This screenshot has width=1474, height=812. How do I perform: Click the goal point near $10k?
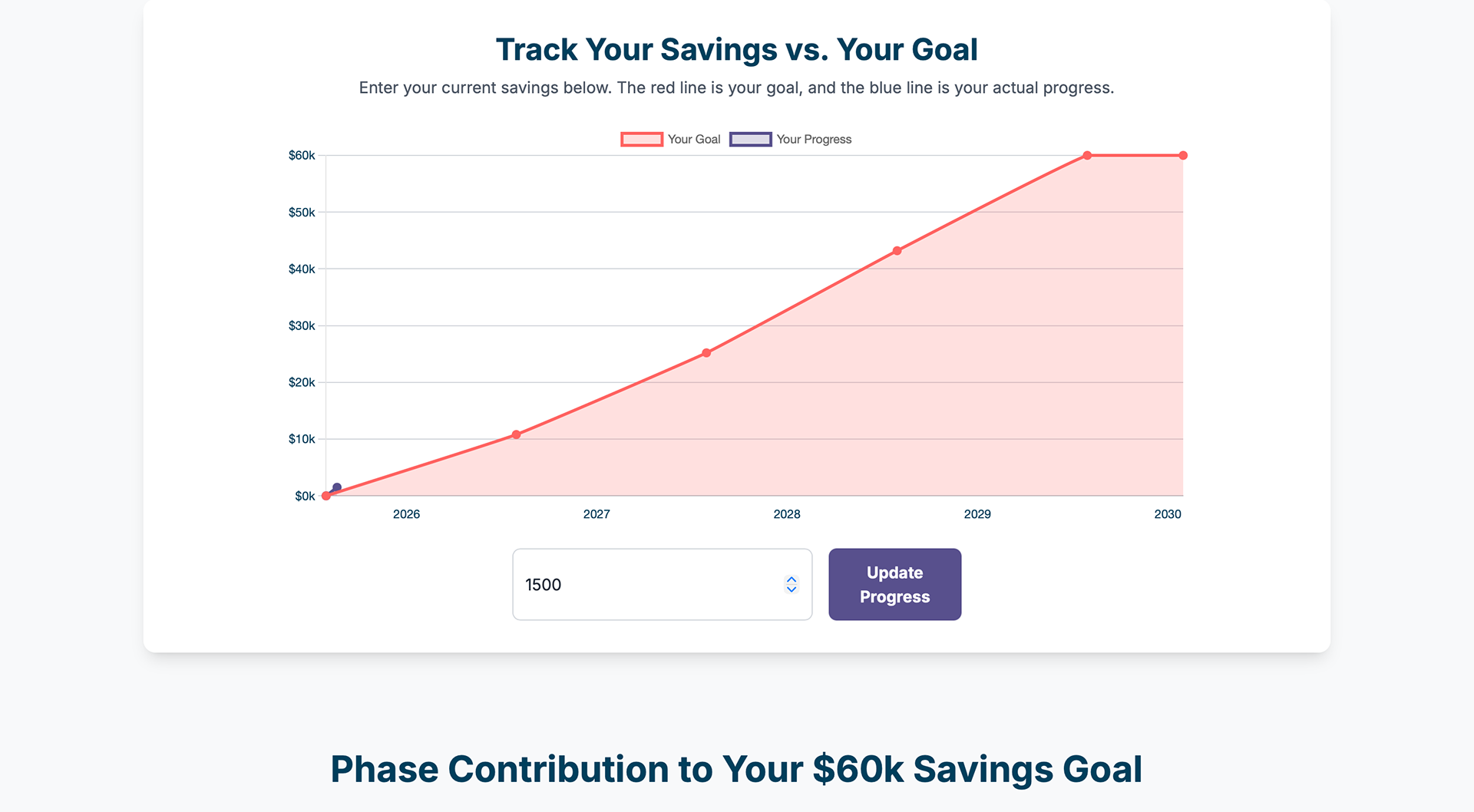tap(516, 434)
